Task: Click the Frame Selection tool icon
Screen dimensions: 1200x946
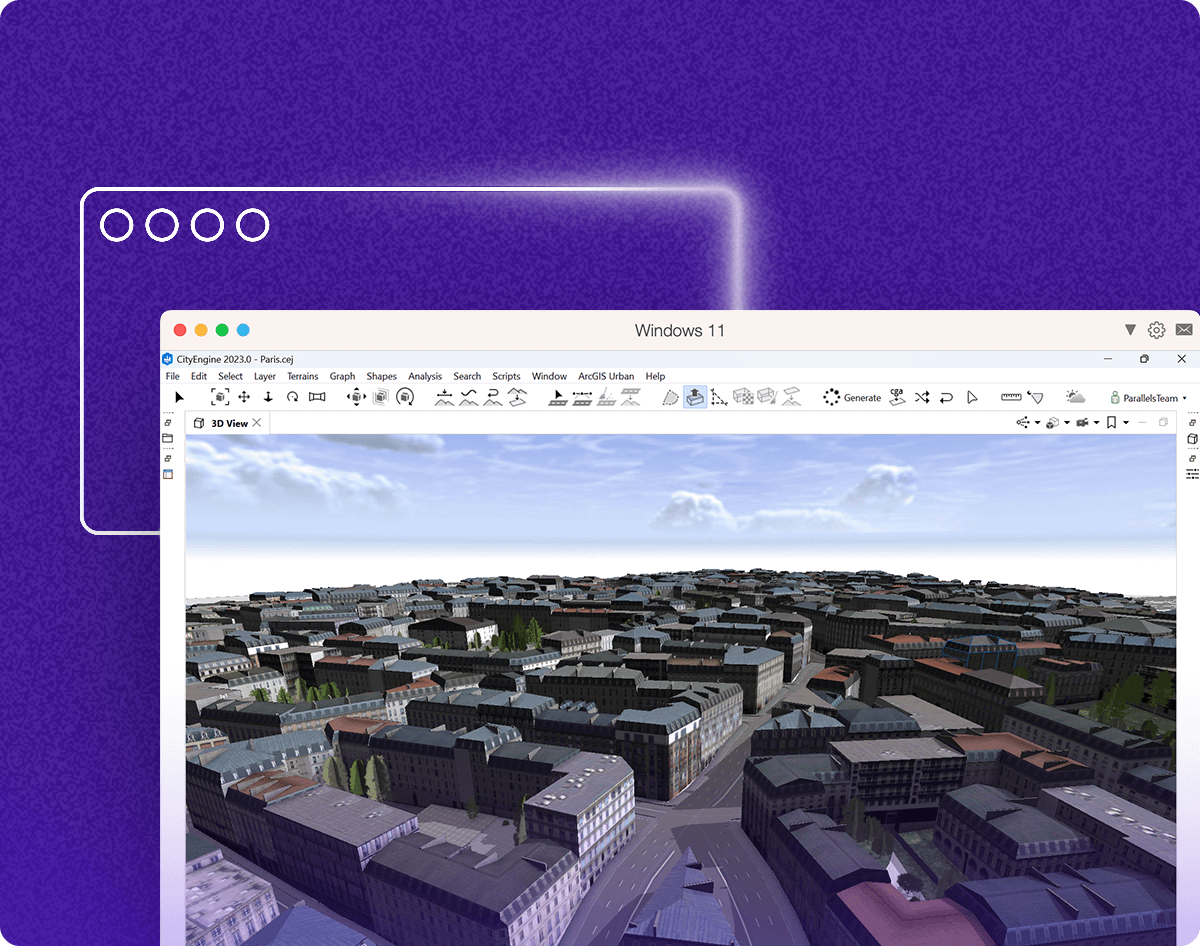Action: (219, 397)
